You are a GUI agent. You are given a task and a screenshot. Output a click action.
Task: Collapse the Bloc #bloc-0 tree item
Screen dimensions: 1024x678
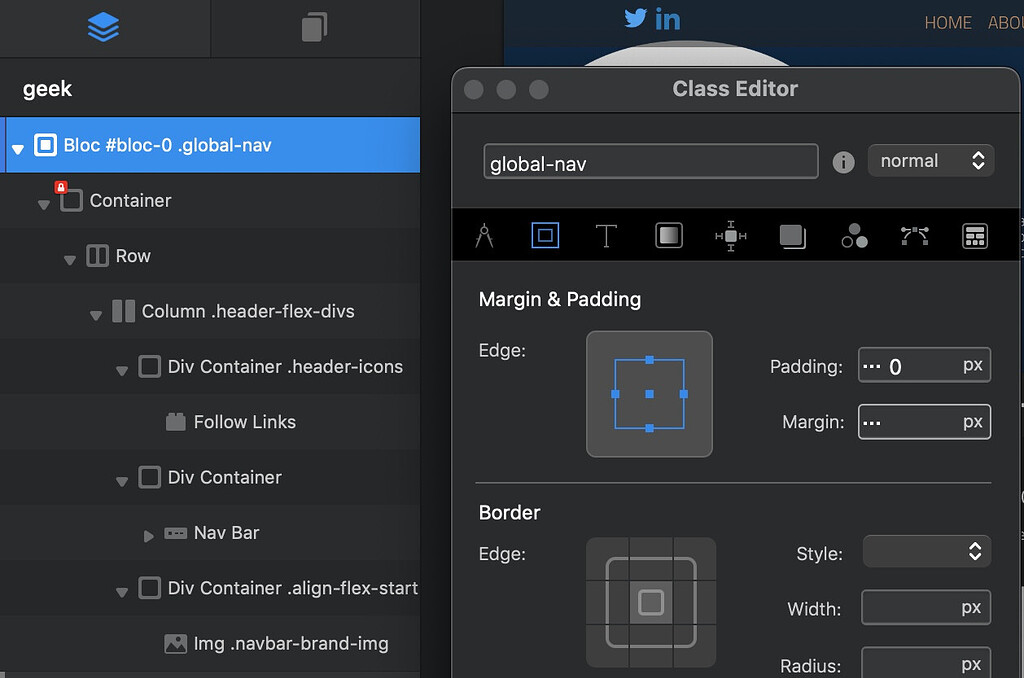18,145
